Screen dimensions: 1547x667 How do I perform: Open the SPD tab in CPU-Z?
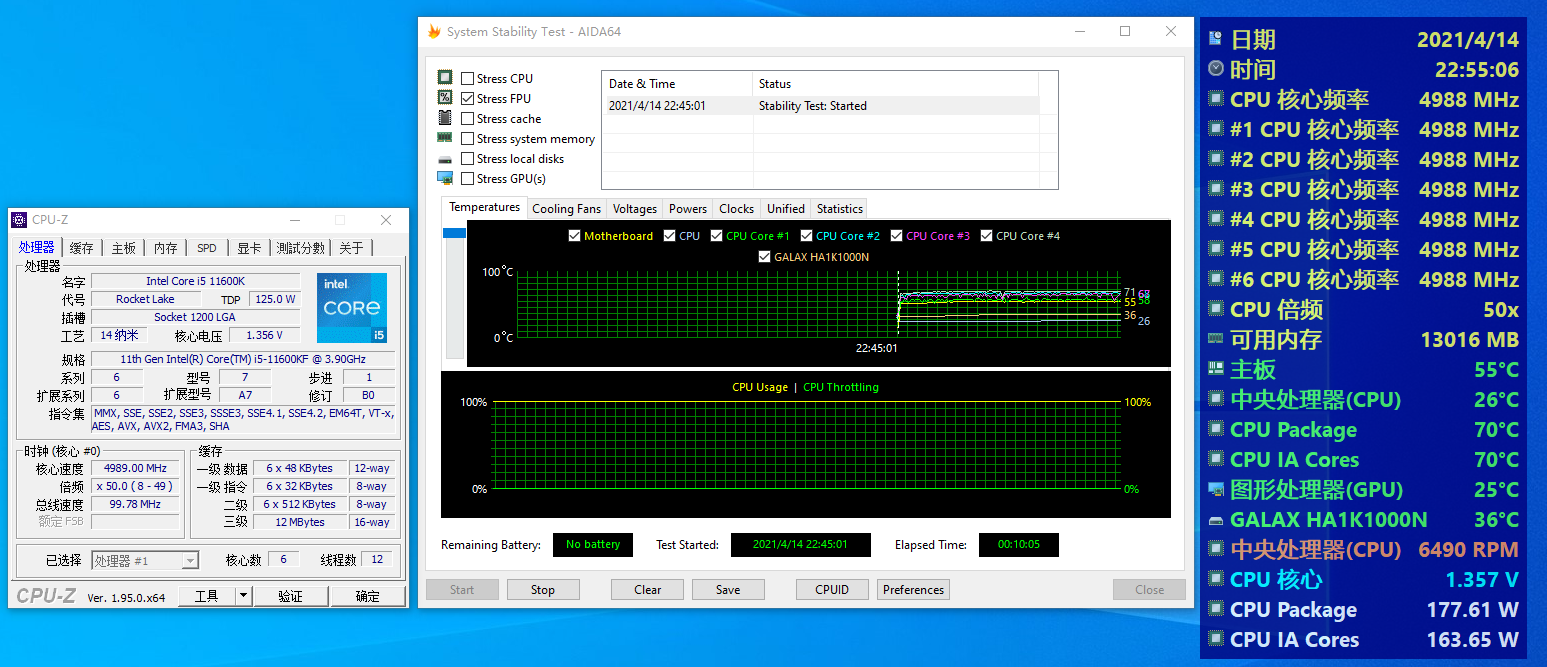coord(206,248)
